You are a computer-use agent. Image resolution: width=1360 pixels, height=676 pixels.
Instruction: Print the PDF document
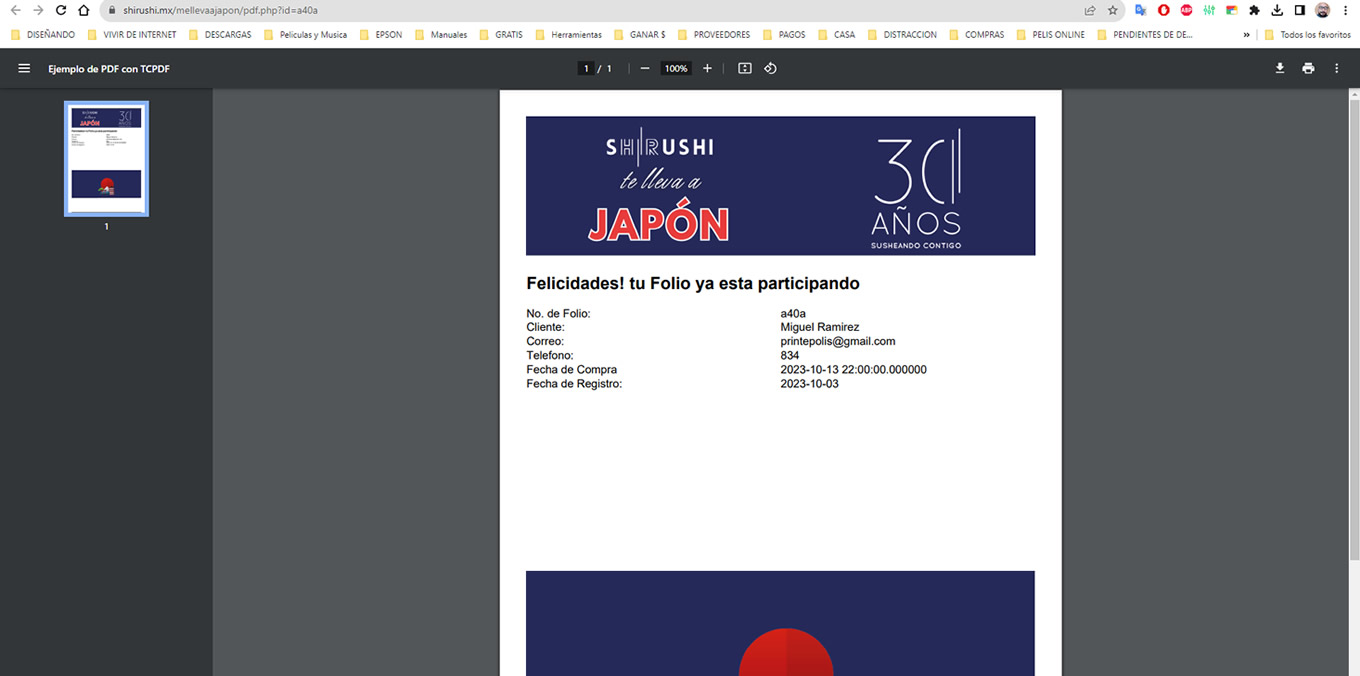pyautogui.click(x=1308, y=68)
